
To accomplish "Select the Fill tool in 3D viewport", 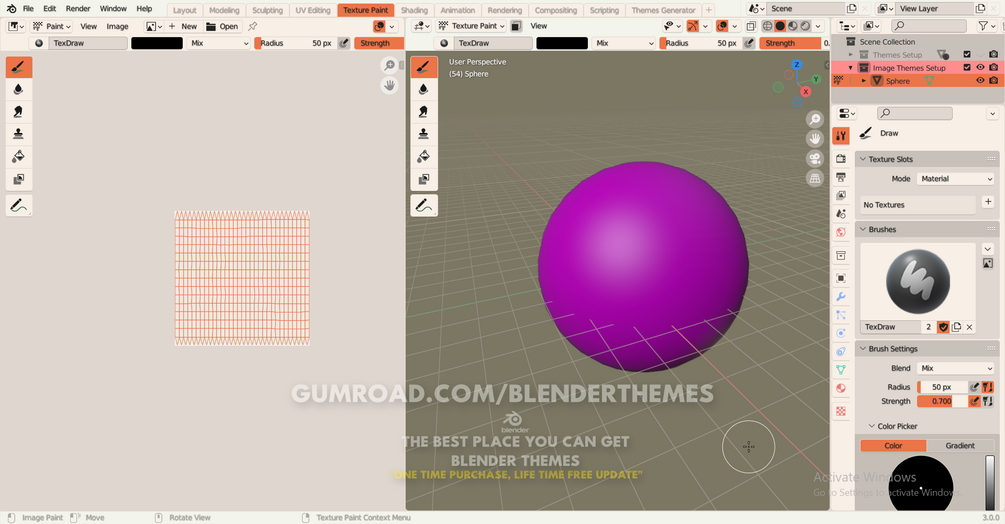I will click(x=424, y=156).
